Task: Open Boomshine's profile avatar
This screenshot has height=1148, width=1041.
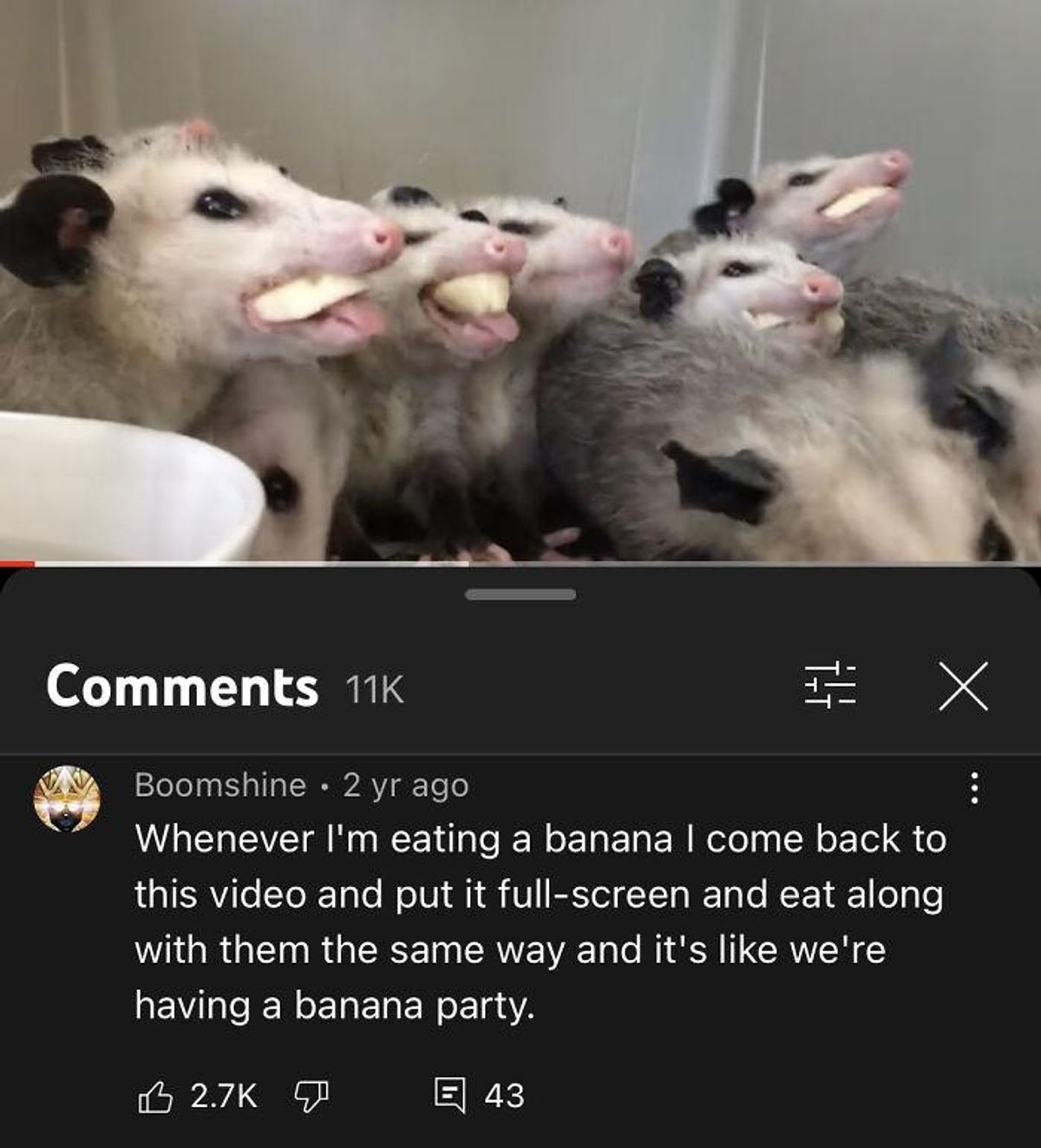Action: [x=68, y=798]
